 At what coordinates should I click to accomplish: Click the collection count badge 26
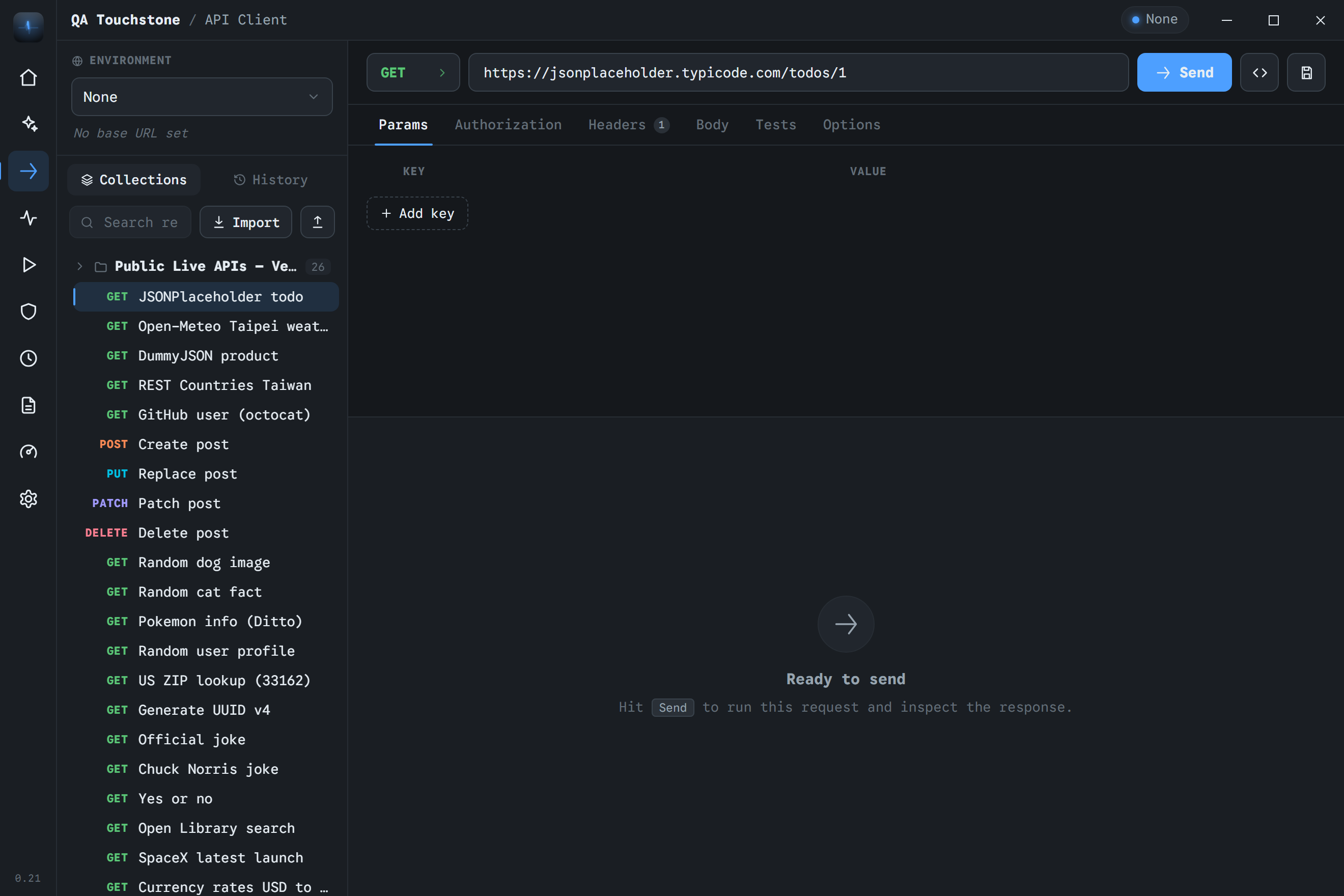(x=318, y=267)
